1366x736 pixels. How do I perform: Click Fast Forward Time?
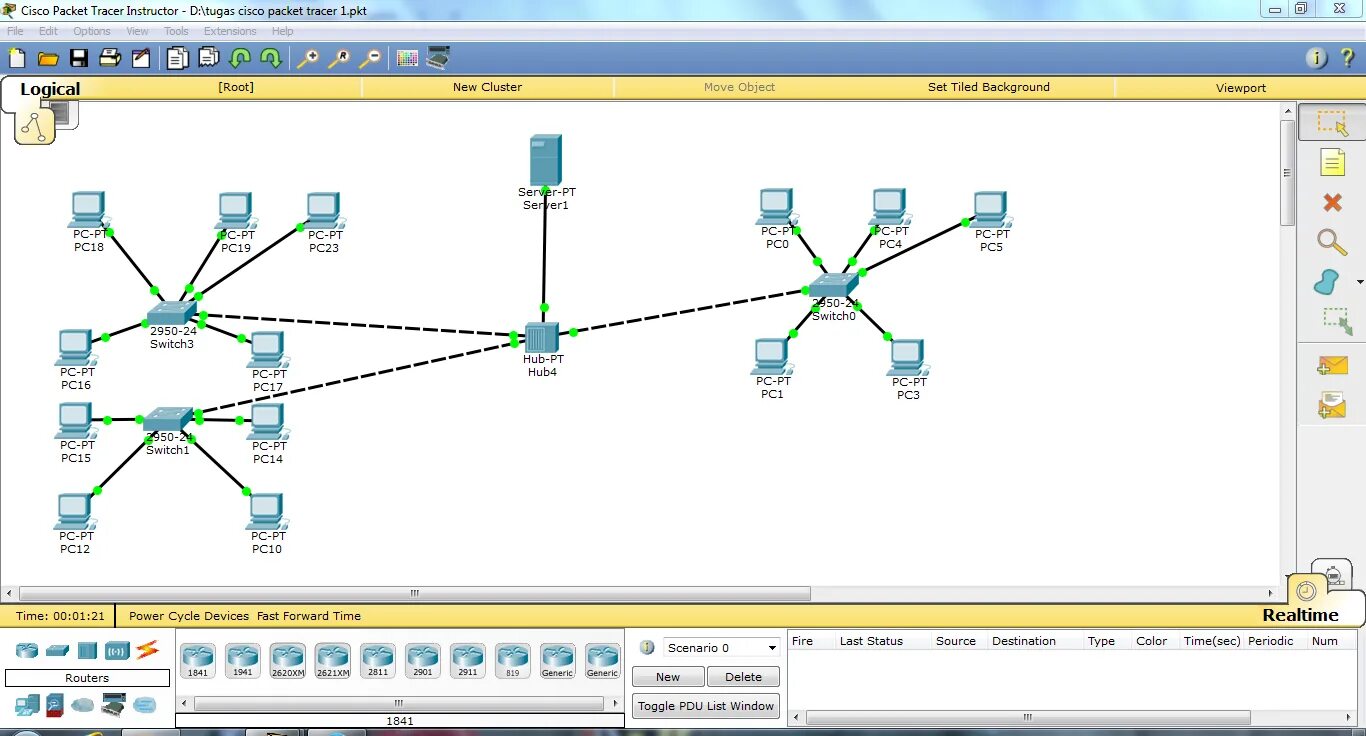(x=309, y=616)
